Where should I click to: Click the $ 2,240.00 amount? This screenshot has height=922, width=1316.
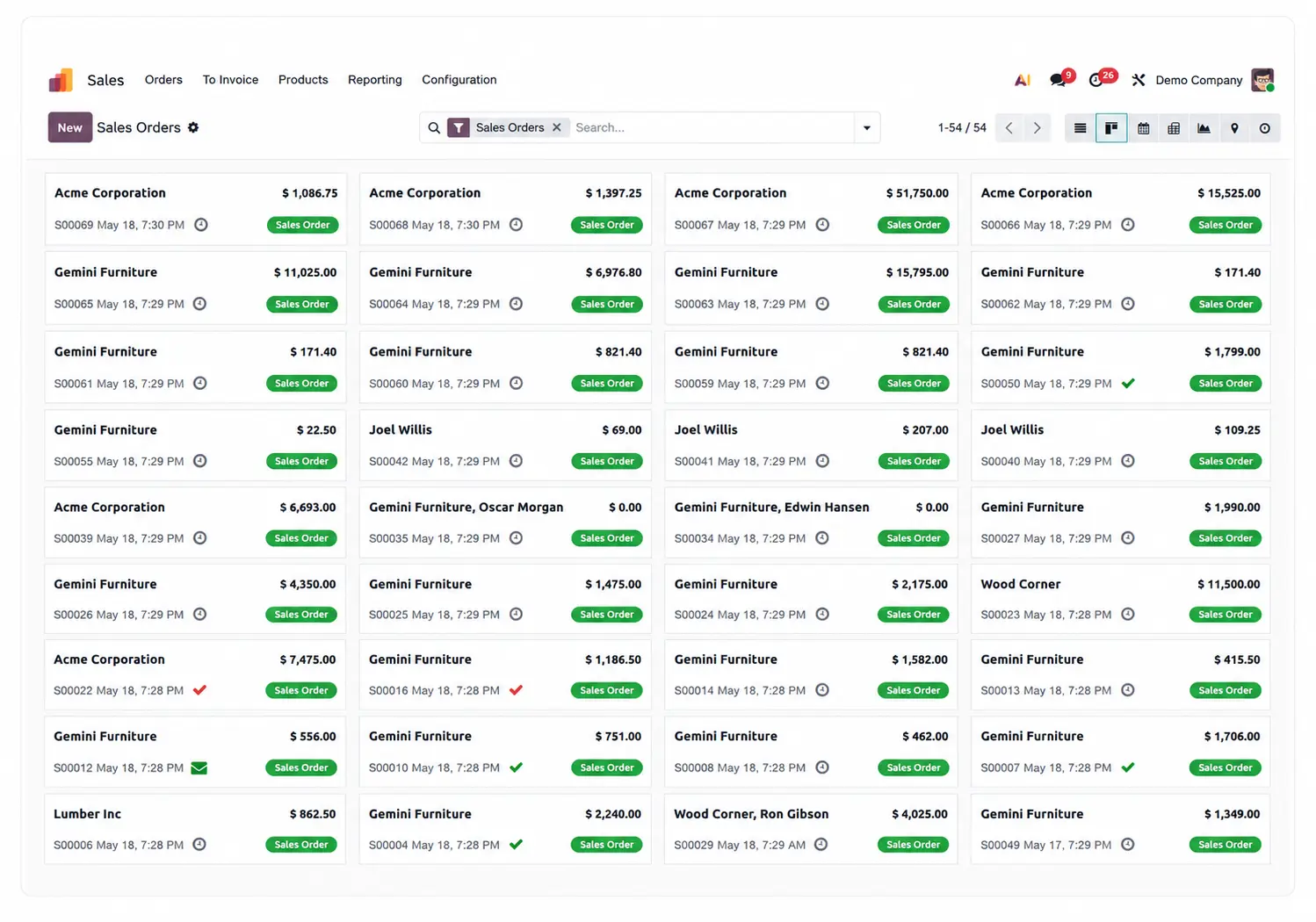click(613, 814)
